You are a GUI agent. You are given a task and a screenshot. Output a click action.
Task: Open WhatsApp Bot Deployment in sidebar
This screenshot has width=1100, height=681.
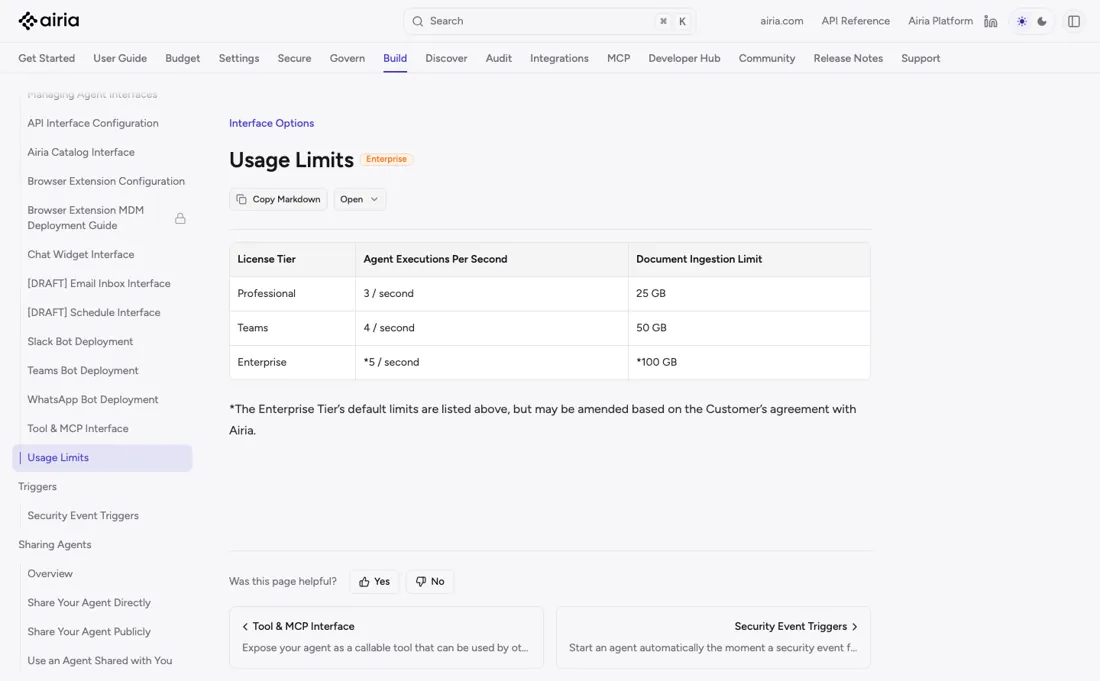click(93, 399)
